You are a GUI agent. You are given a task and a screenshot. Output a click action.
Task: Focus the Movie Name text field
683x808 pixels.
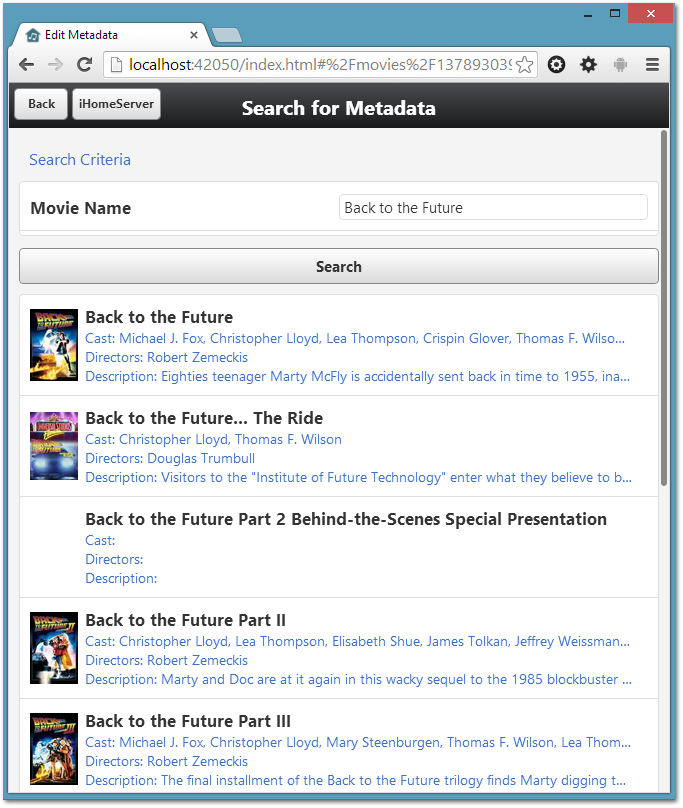coord(493,208)
